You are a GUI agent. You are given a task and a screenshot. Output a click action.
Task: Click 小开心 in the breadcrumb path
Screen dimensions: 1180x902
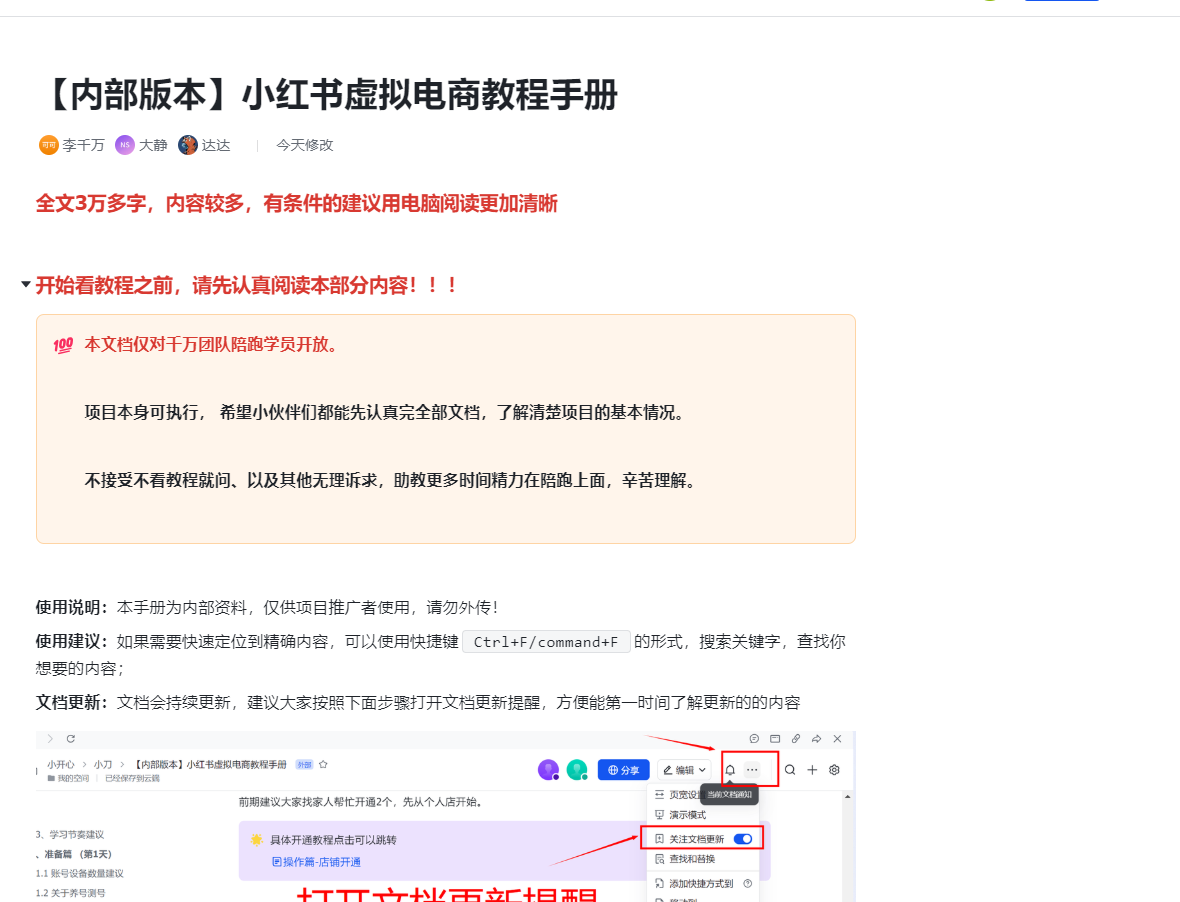click(60, 764)
